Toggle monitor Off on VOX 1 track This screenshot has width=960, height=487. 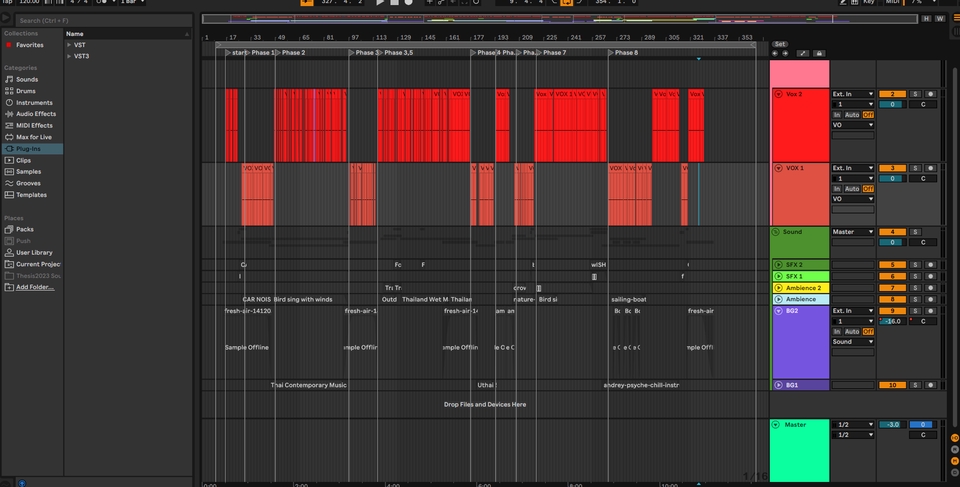[x=868, y=189]
